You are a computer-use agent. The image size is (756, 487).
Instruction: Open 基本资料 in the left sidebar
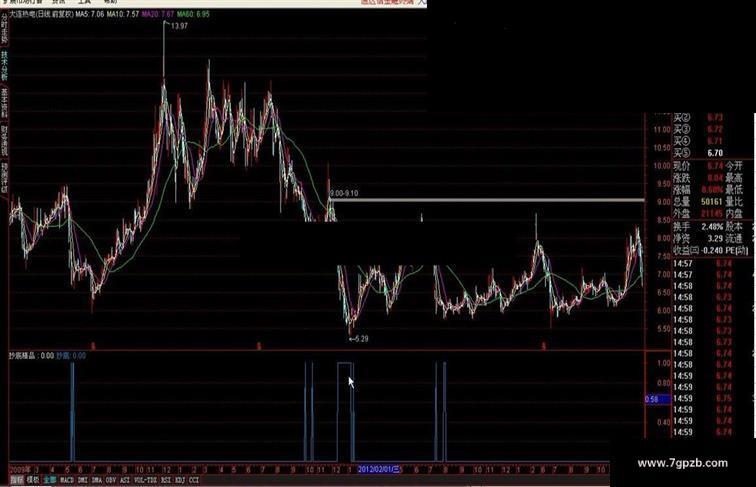click(x=4, y=103)
